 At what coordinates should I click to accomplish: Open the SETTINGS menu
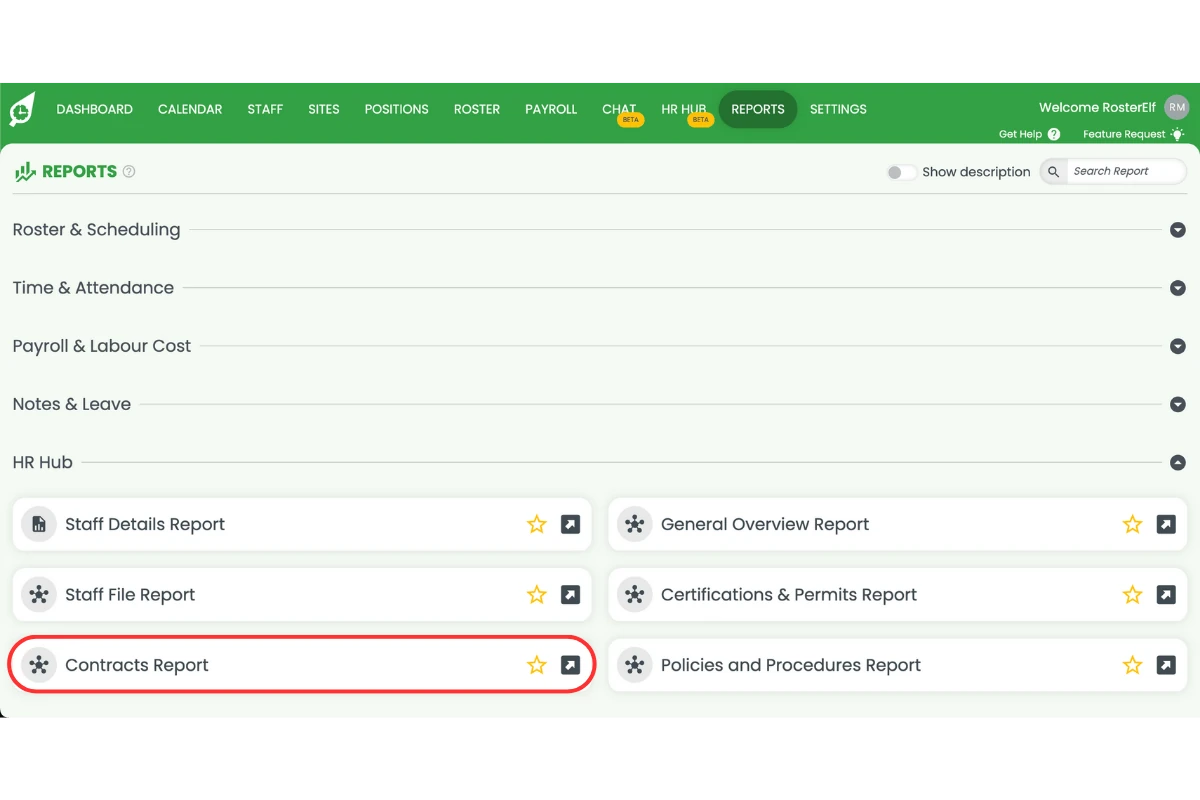pyautogui.click(x=838, y=109)
